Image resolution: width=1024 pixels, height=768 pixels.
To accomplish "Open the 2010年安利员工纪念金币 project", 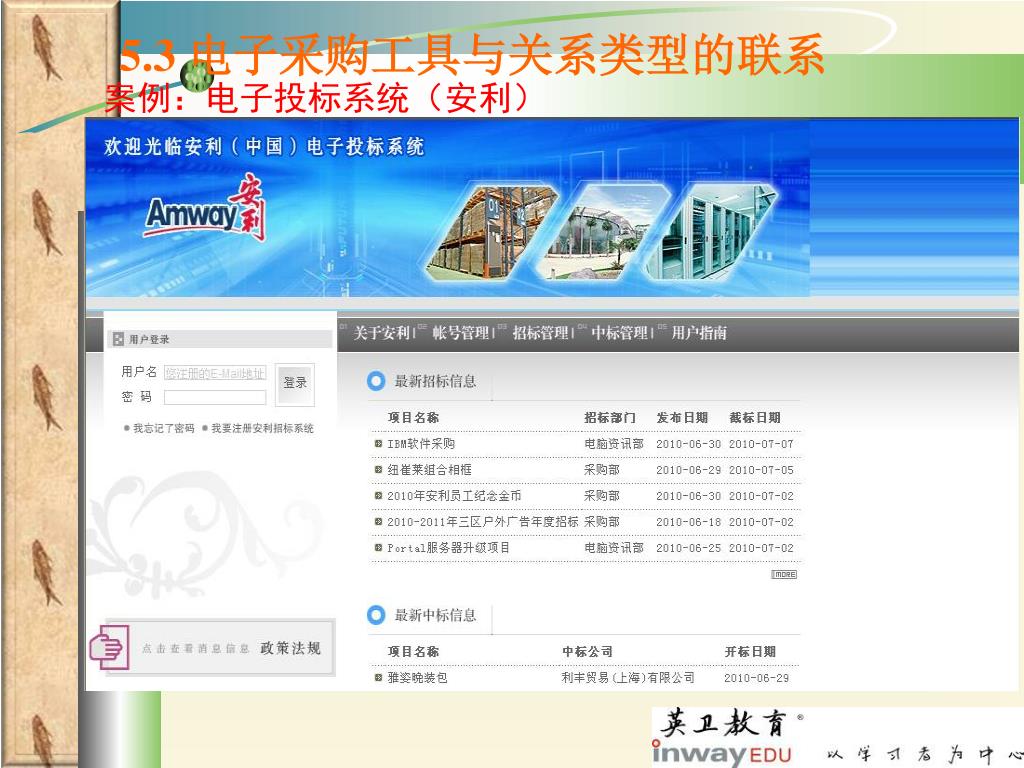I will pyautogui.click(x=454, y=496).
